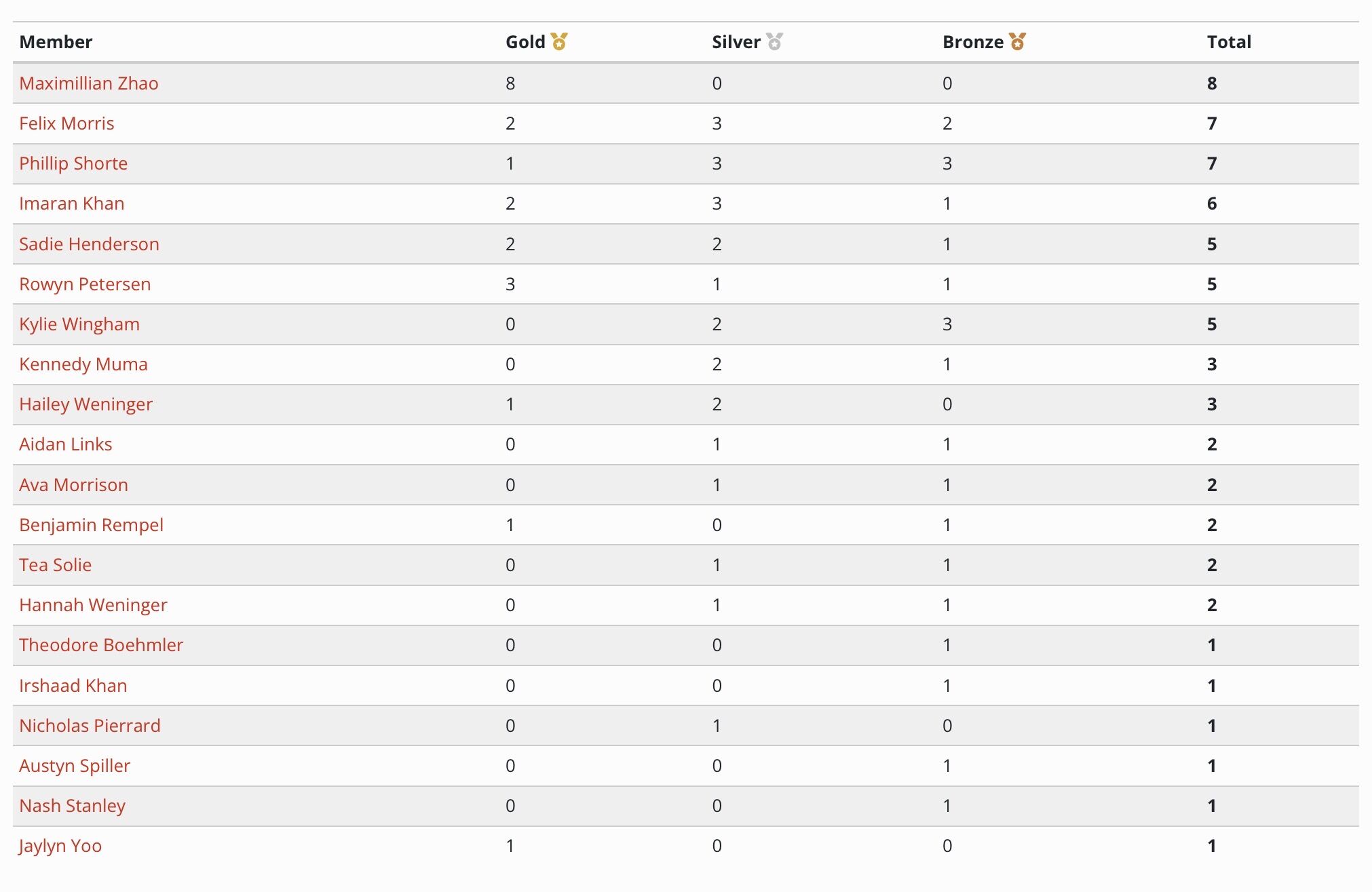The image size is (1372, 892).
Task: Click the Total column header
Action: pos(1229,42)
